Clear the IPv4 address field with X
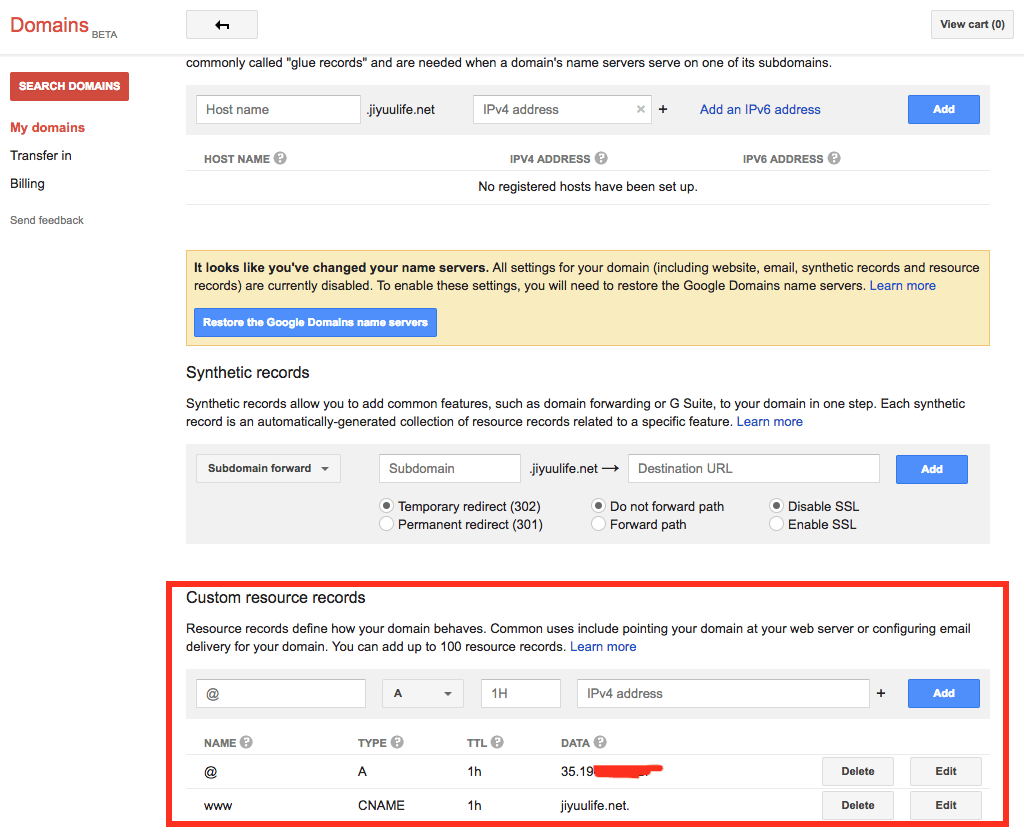Viewport: 1024px width, 832px height. (x=641, y=110)
